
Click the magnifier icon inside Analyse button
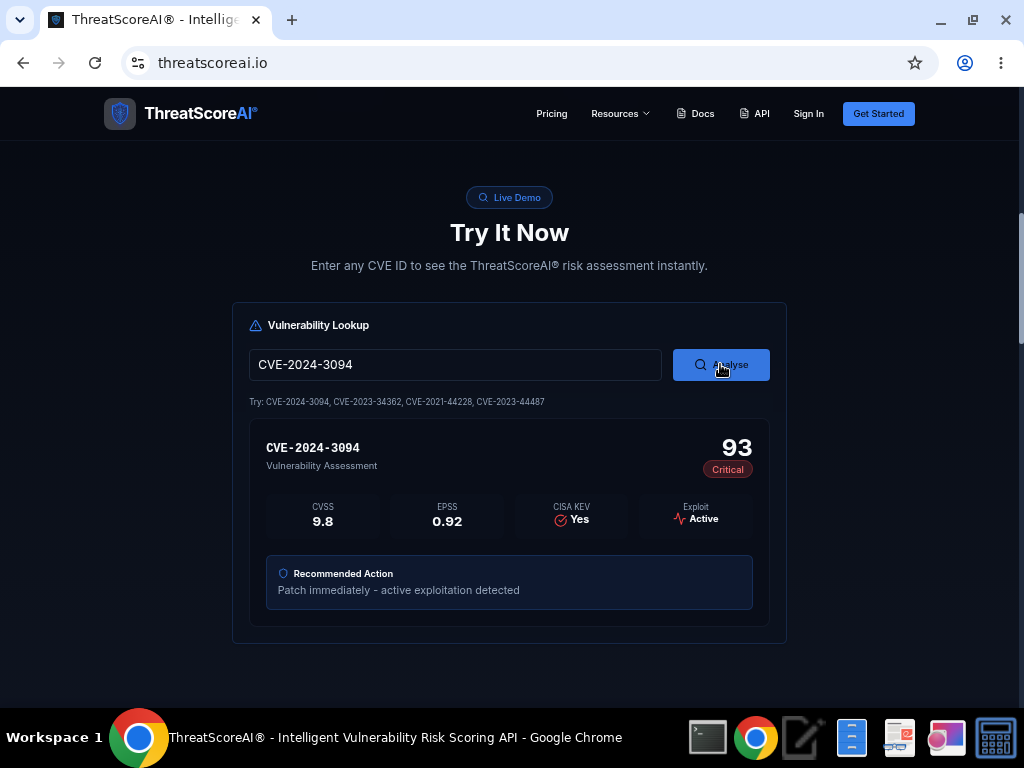click(x=700, y=365)
